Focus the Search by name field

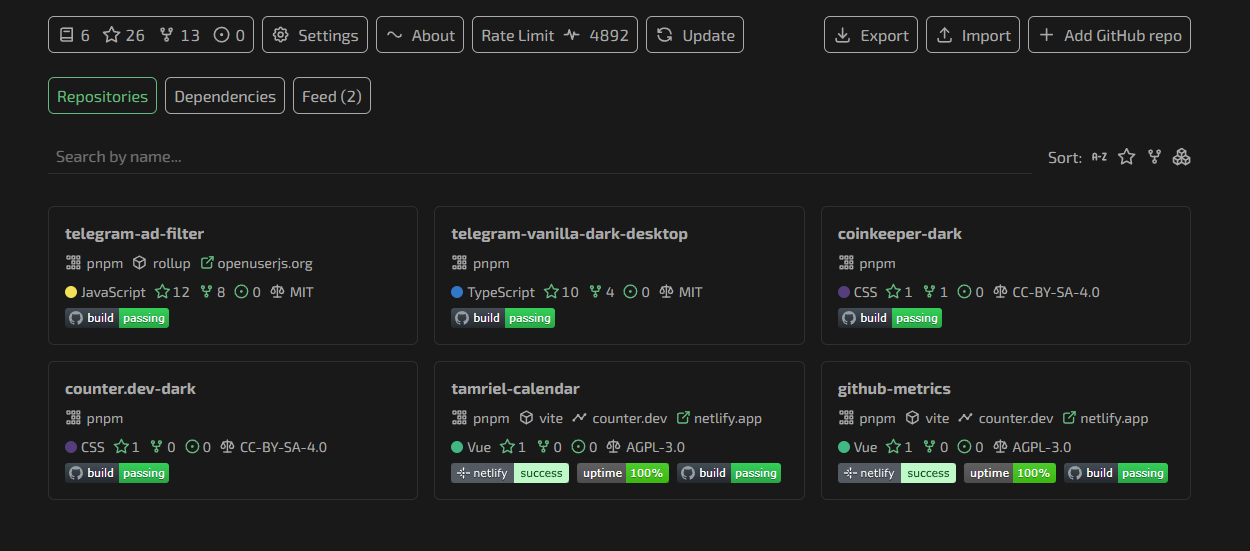click(540, 157)
